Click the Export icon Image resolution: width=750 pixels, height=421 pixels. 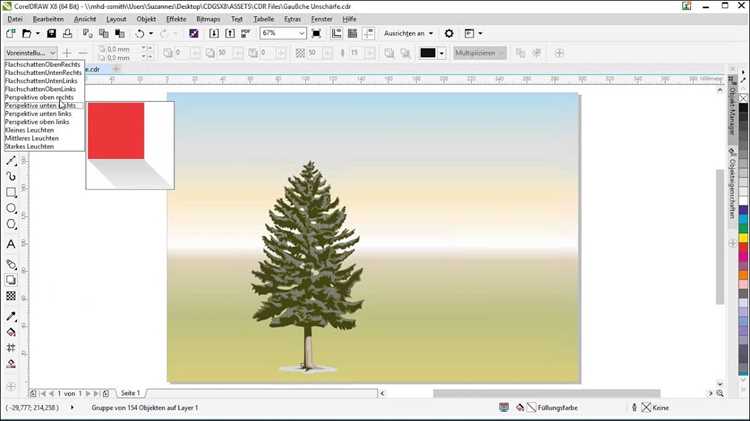pyautogui.click(x=230, y=33)
